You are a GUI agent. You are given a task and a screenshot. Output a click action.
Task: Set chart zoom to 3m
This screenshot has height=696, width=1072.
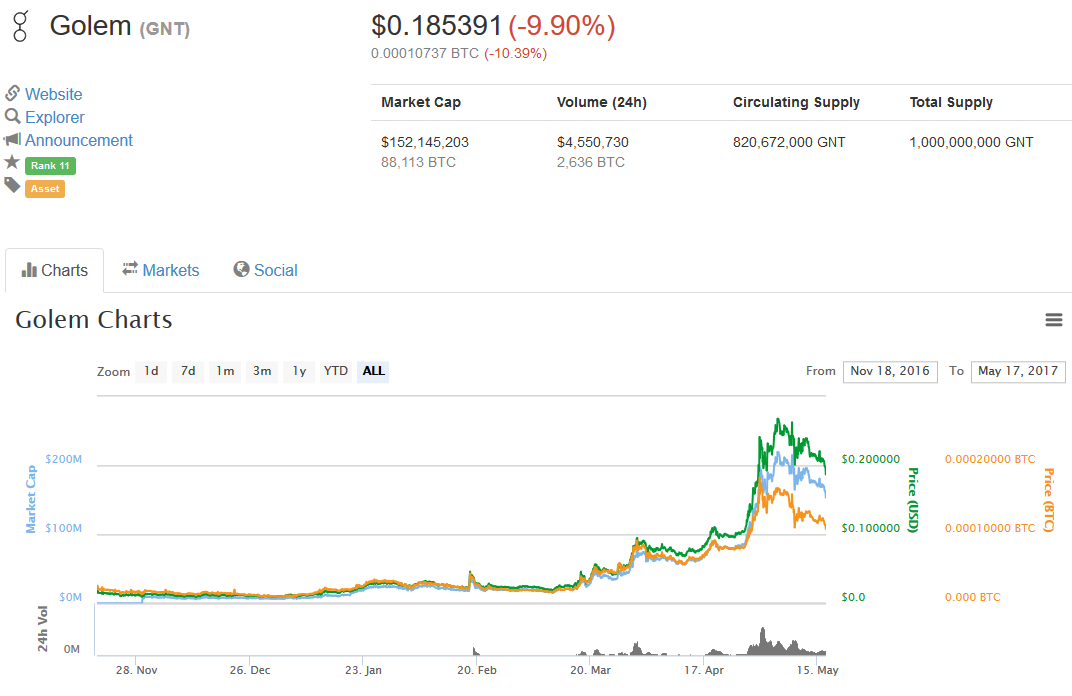(x=262, y=371)
